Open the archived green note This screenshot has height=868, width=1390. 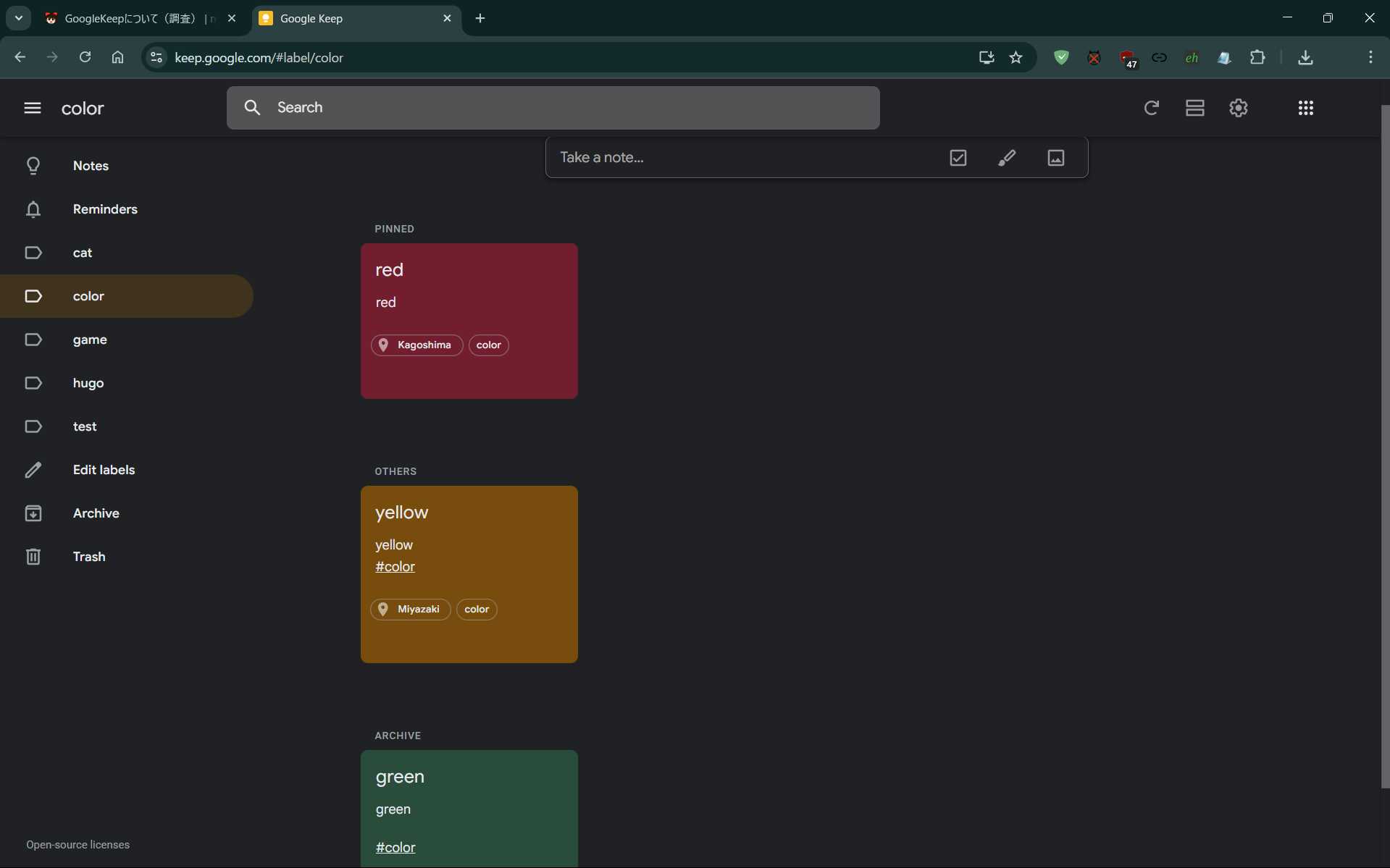tap(469, 809)
